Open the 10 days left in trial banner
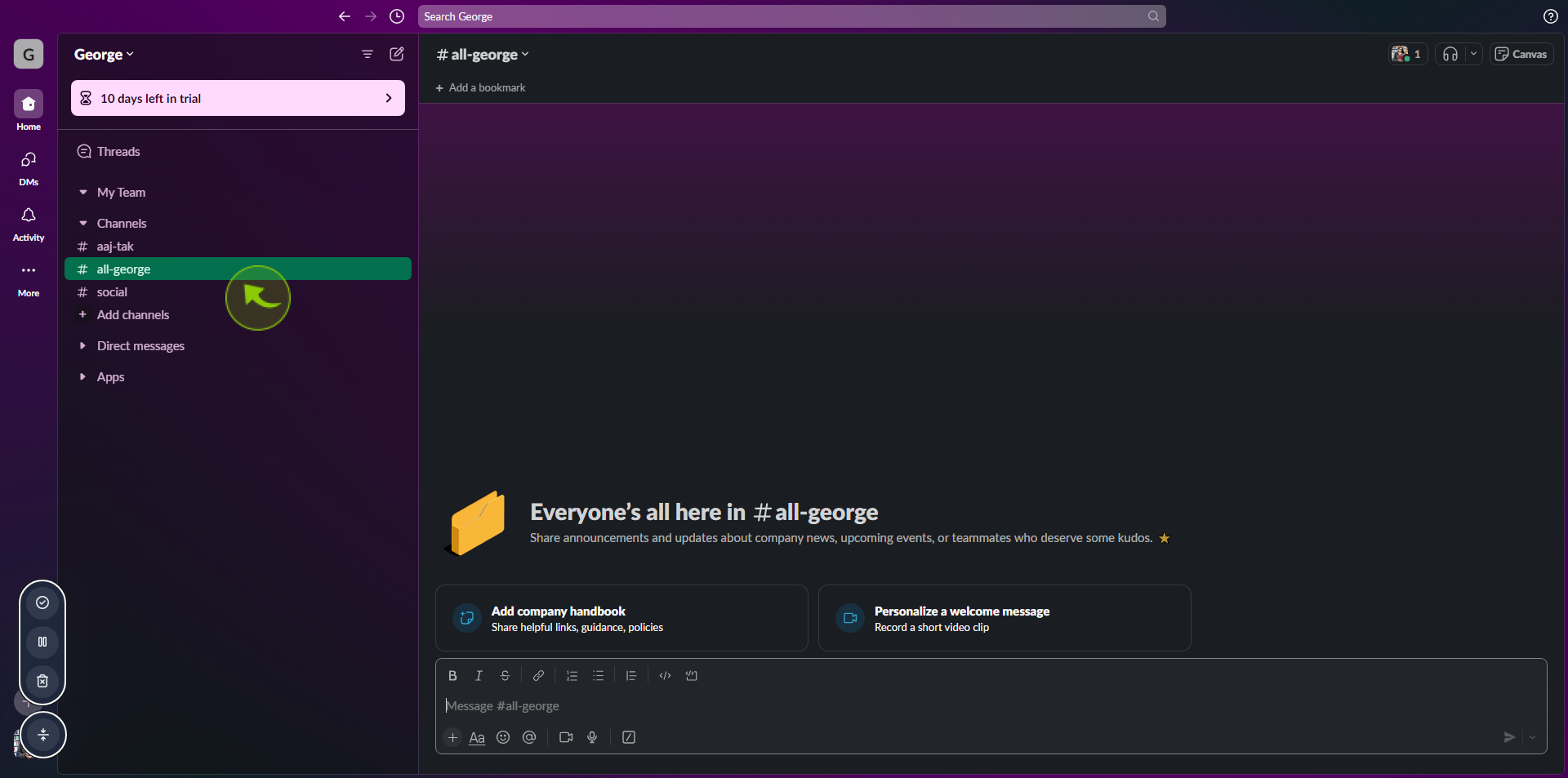1568x778 pixels. click(238, 98)
